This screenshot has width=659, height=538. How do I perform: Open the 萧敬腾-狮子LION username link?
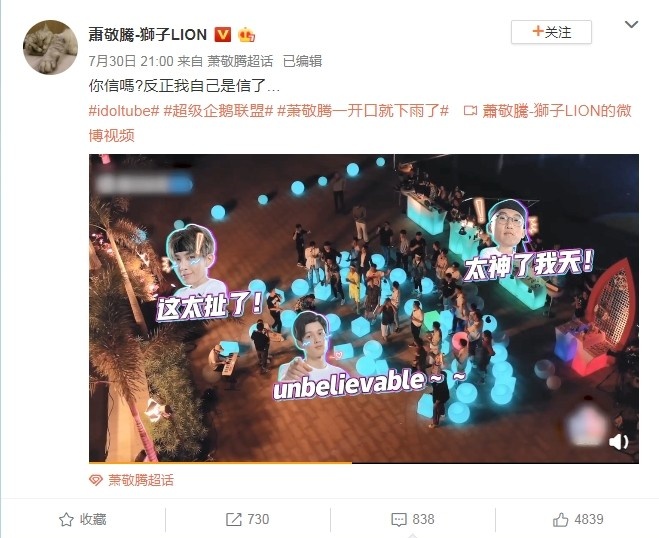(148, 34)
